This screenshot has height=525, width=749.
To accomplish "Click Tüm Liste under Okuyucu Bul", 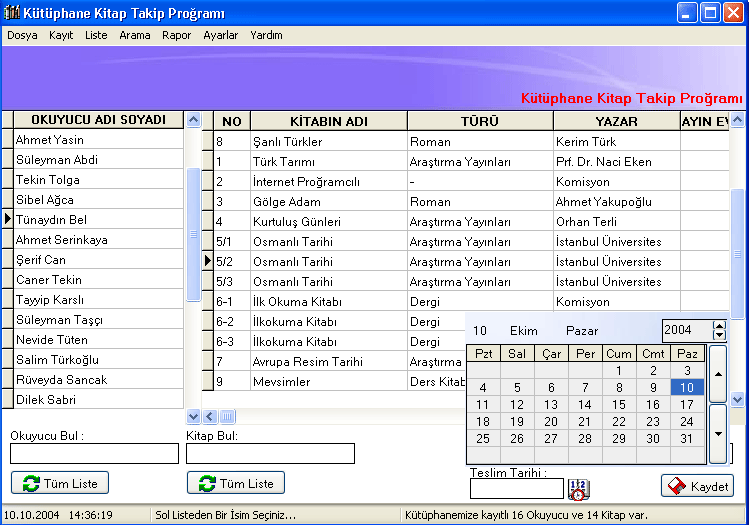I will tap(60, 483).
